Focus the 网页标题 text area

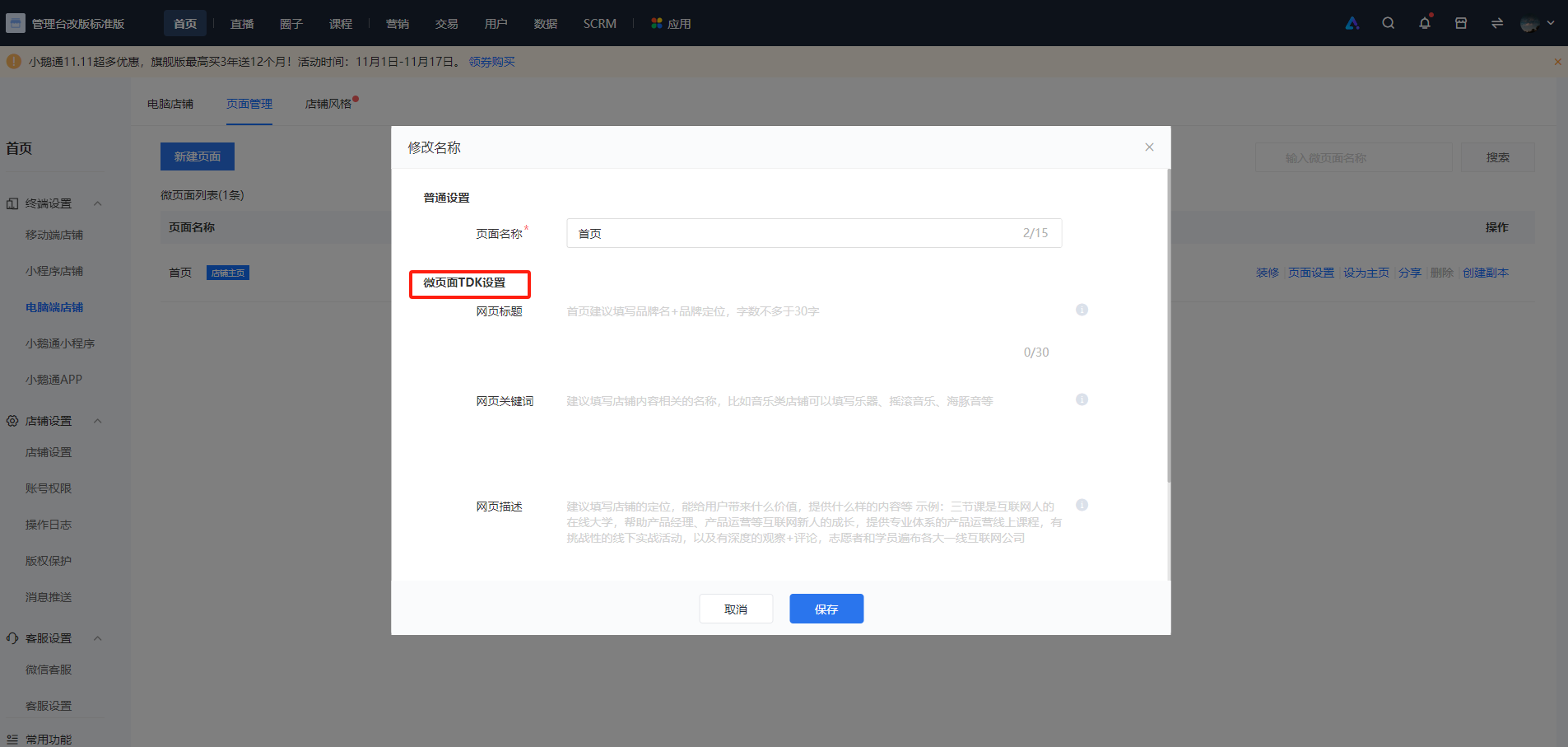814,333
